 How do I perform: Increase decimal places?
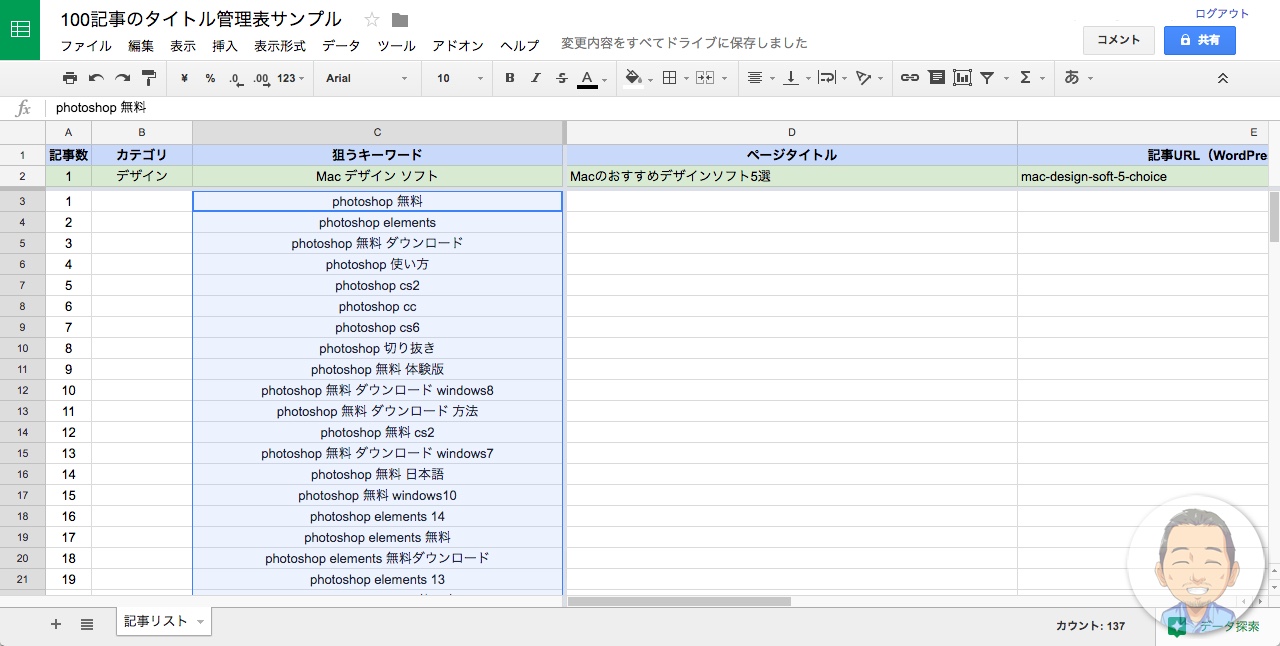click(261, 78)
